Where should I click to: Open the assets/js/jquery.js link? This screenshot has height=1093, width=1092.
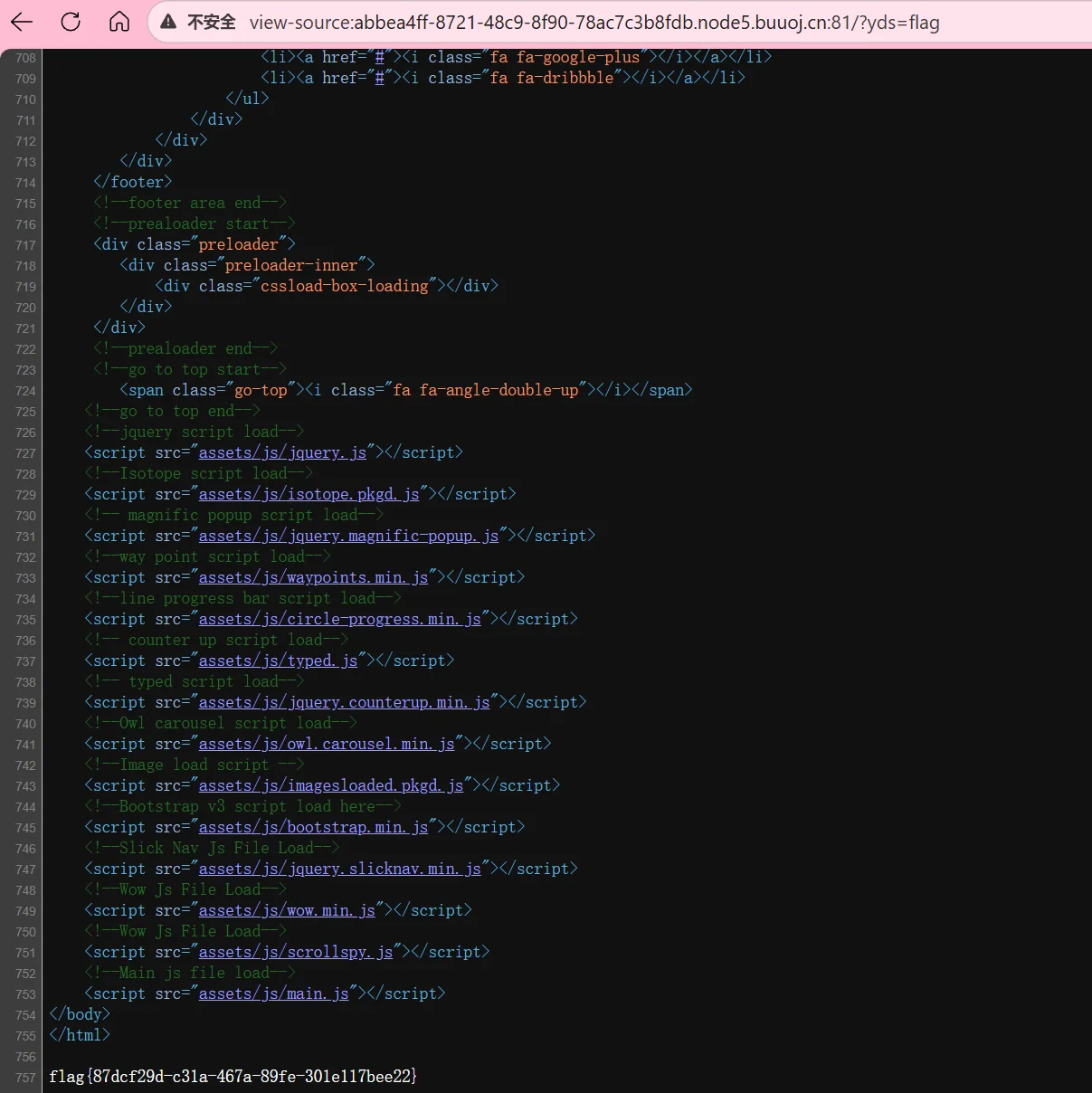coord(282,452)
